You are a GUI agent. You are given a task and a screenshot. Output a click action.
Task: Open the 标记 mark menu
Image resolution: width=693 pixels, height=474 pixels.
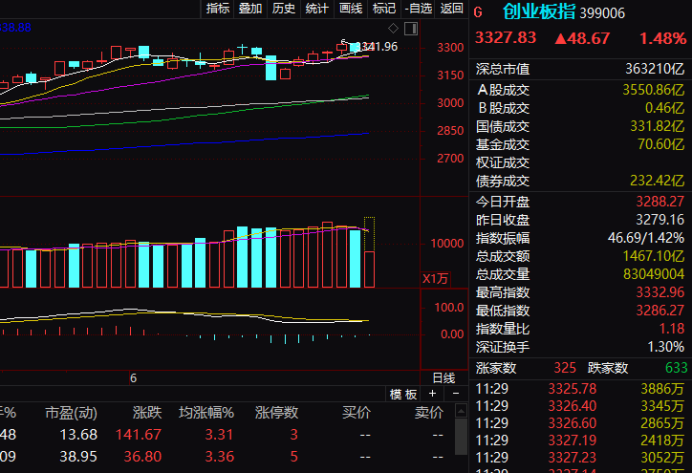pos(384,8)
